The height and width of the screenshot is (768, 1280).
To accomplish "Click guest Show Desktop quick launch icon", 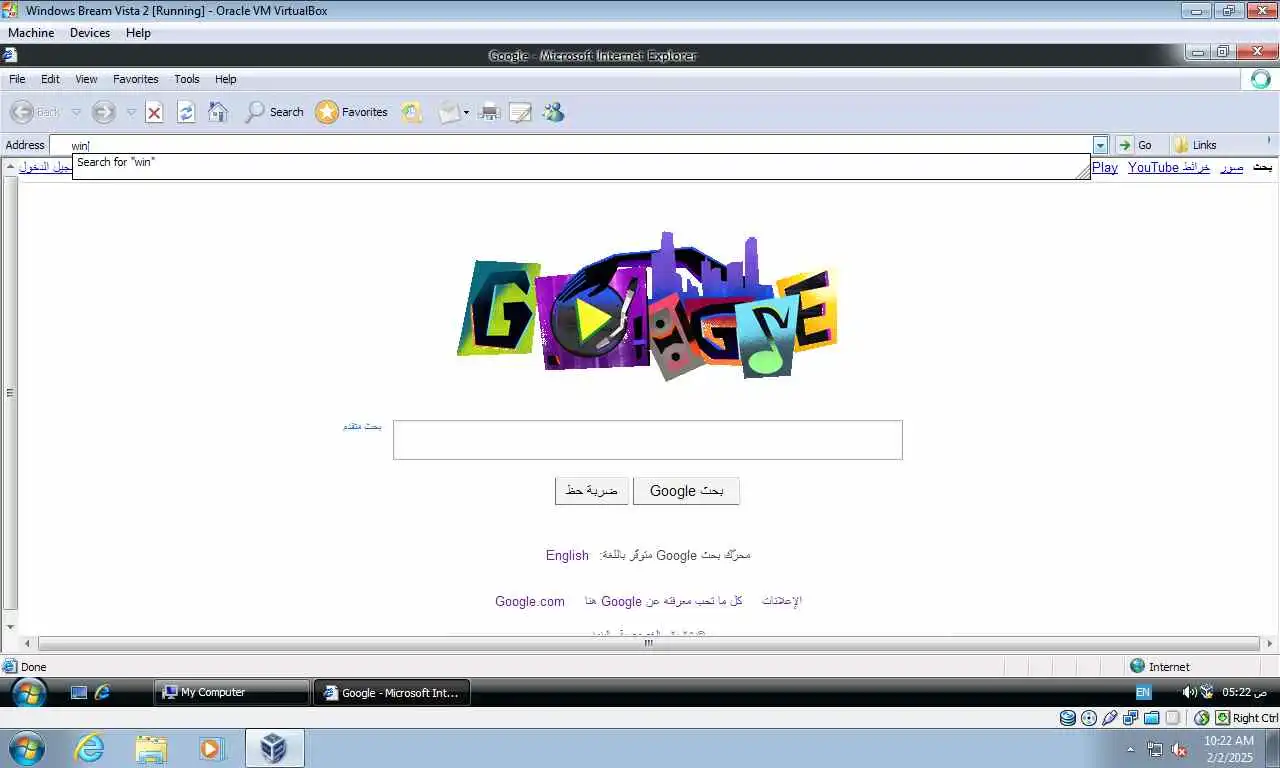I will click(79, 692).
